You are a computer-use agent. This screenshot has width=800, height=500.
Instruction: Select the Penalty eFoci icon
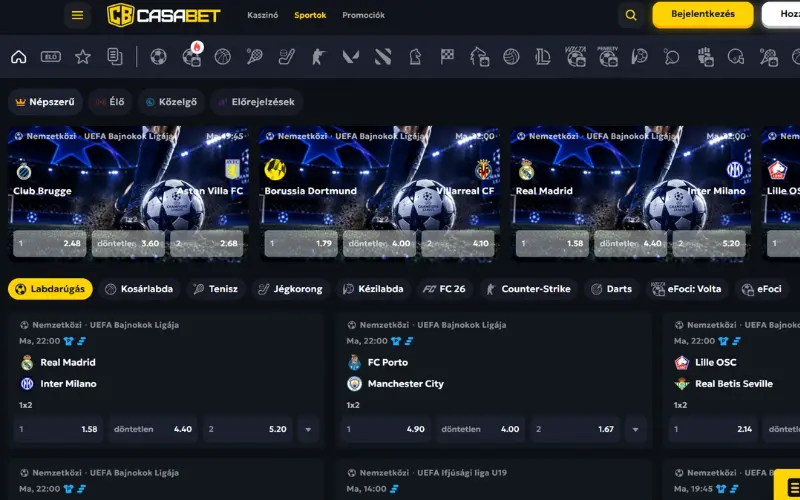tap(608, 56)
